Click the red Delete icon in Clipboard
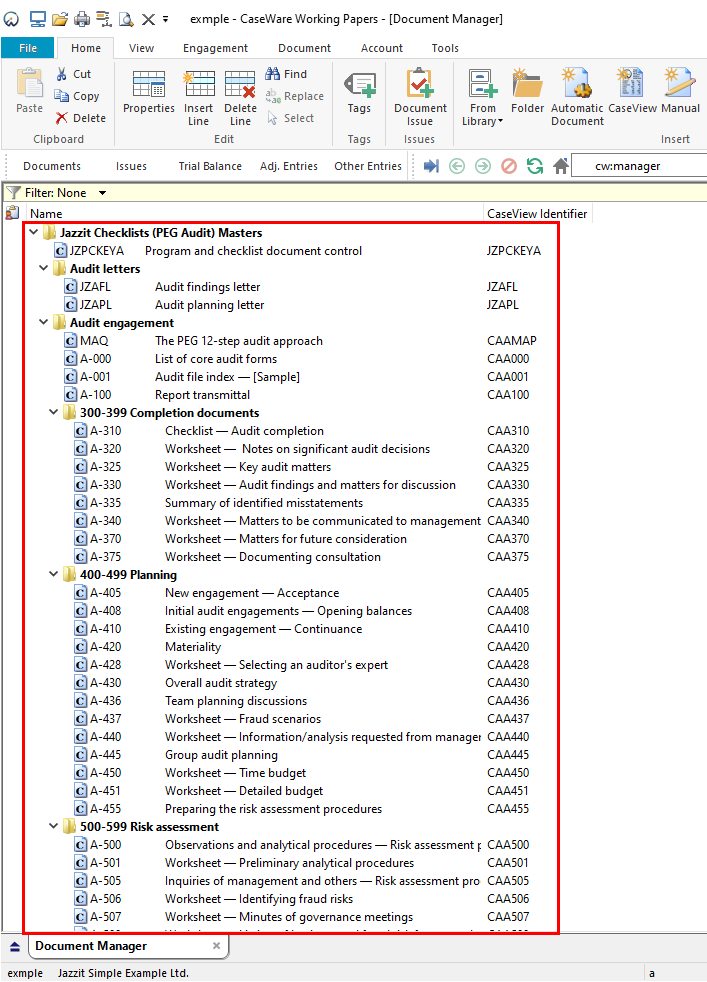 61,118
